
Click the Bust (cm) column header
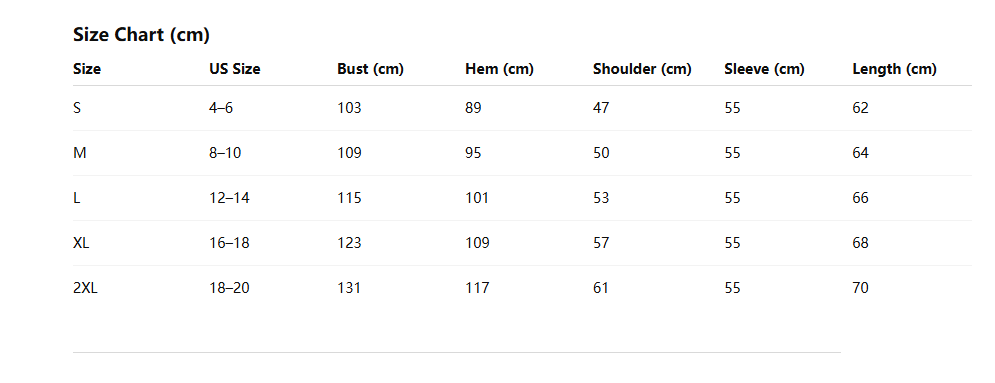[370, 69]
